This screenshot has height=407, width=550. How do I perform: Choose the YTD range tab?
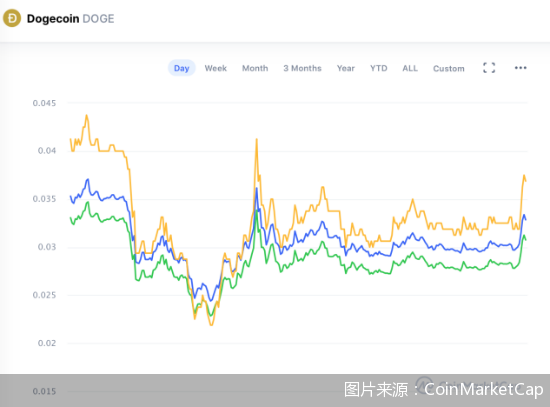[379, 68]
